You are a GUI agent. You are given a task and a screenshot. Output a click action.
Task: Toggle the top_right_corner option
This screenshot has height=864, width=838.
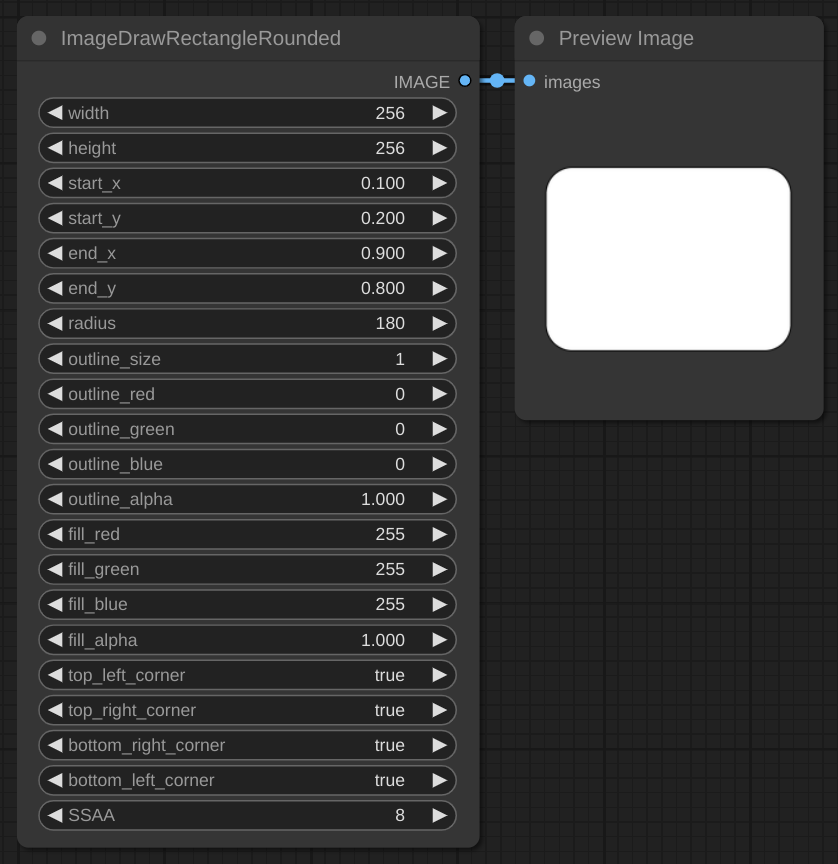coord(247,710)
